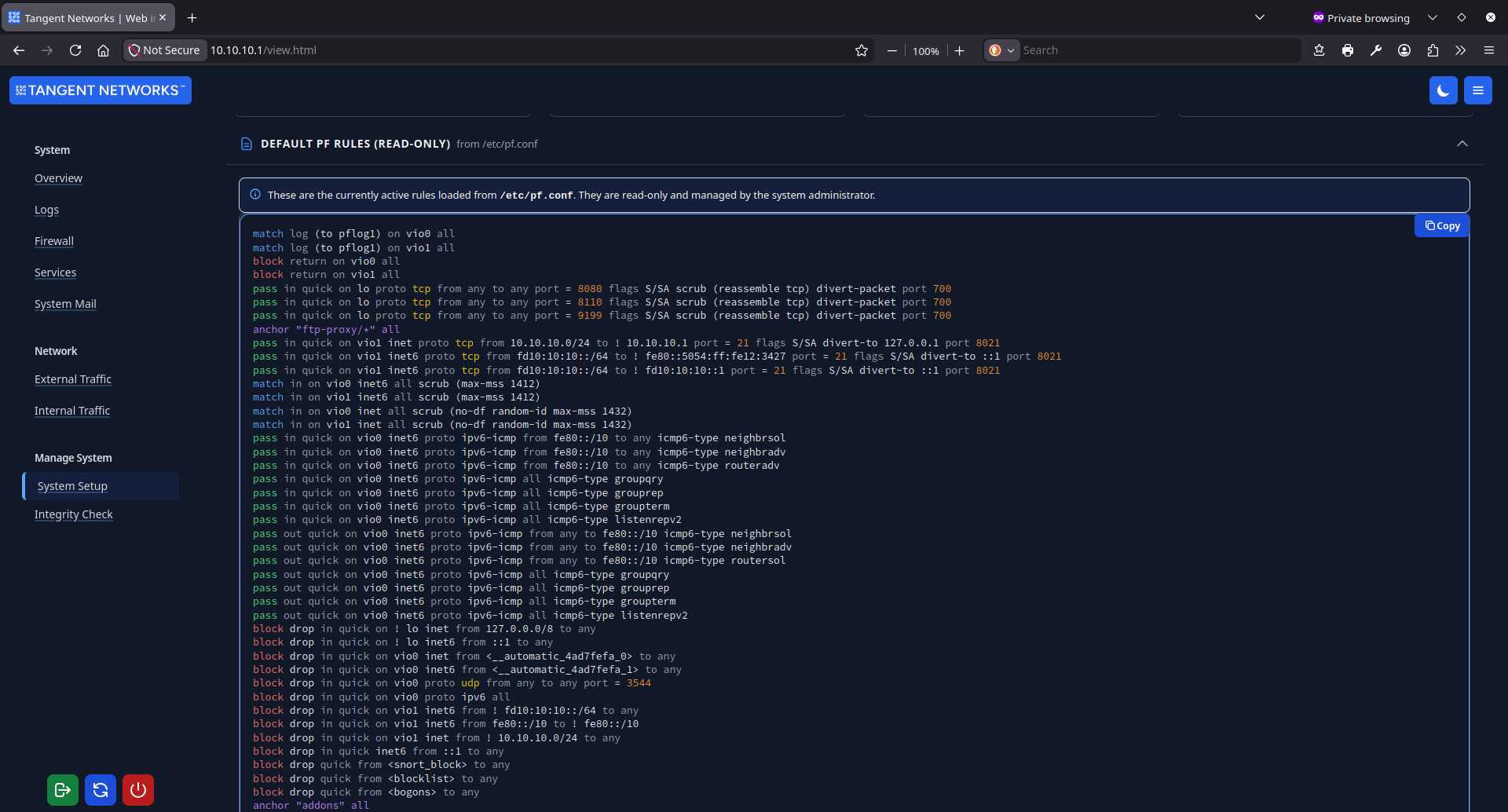Bookmark this page with the star icon

pos(861,49)
